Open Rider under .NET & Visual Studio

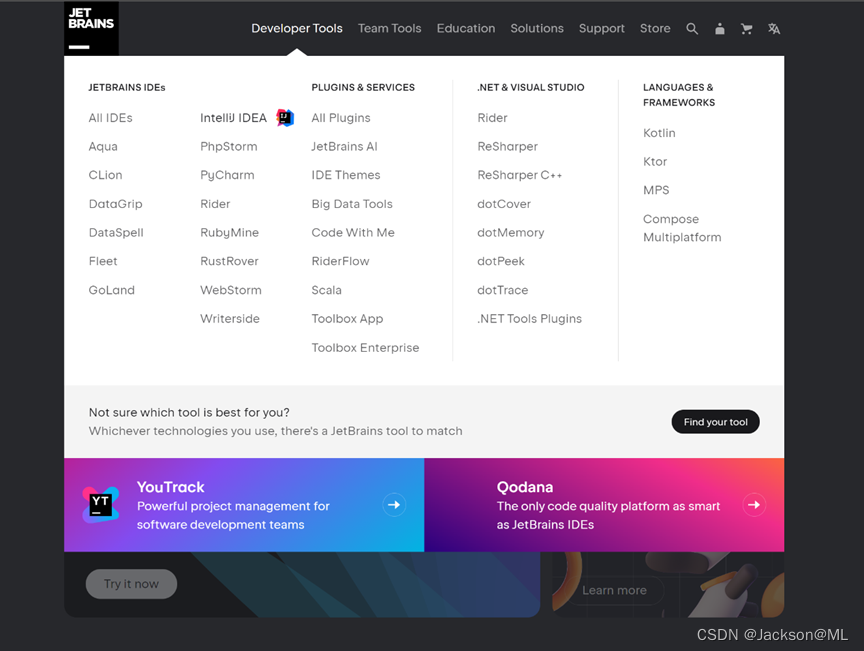point(492,117)
